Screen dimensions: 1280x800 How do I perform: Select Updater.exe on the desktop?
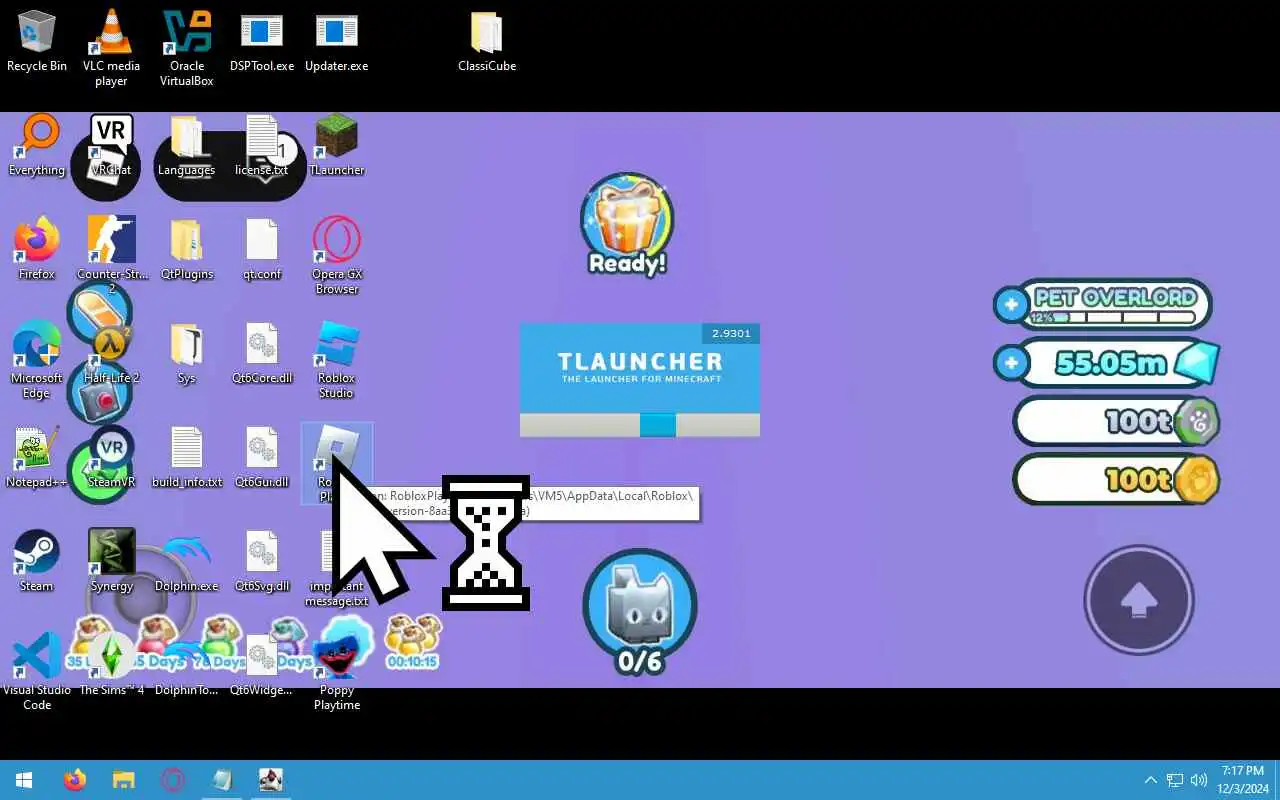pyautogui.click(x=336, y=42)
